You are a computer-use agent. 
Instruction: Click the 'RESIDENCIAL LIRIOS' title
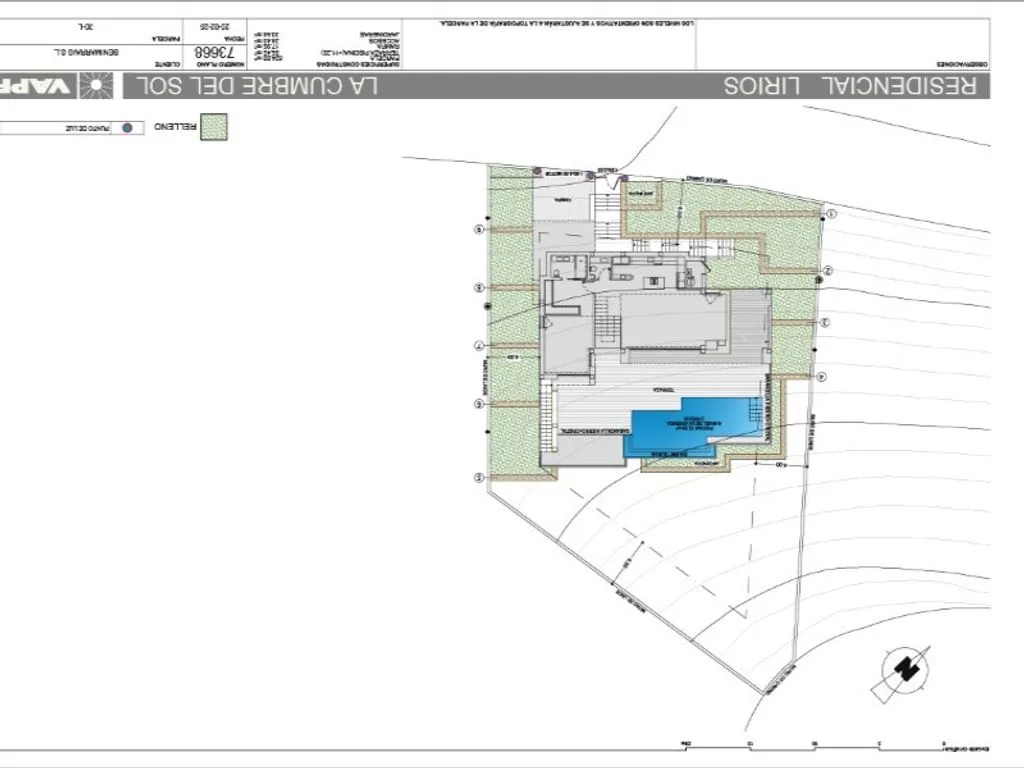tap(850, 86)
